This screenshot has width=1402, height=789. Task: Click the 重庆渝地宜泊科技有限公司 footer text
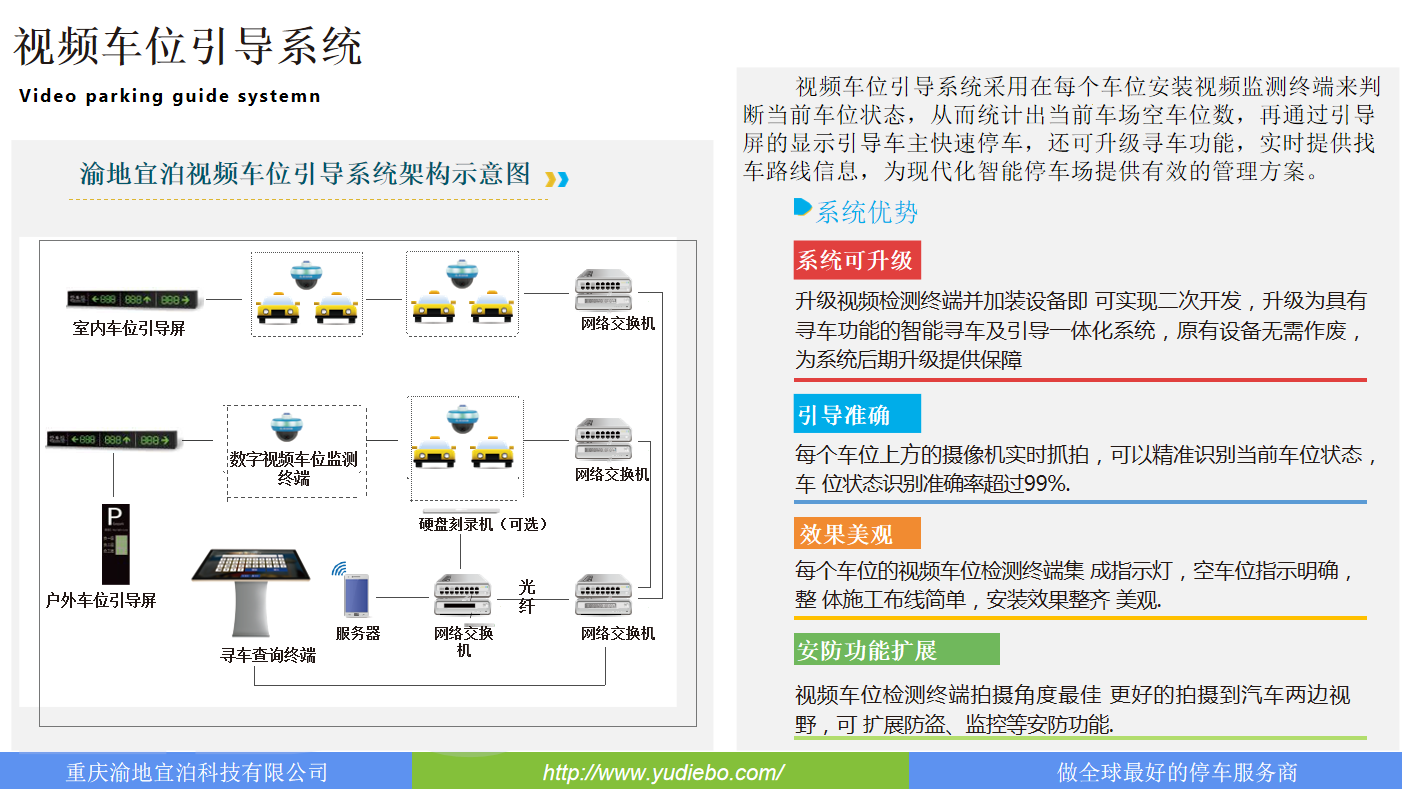197,772
